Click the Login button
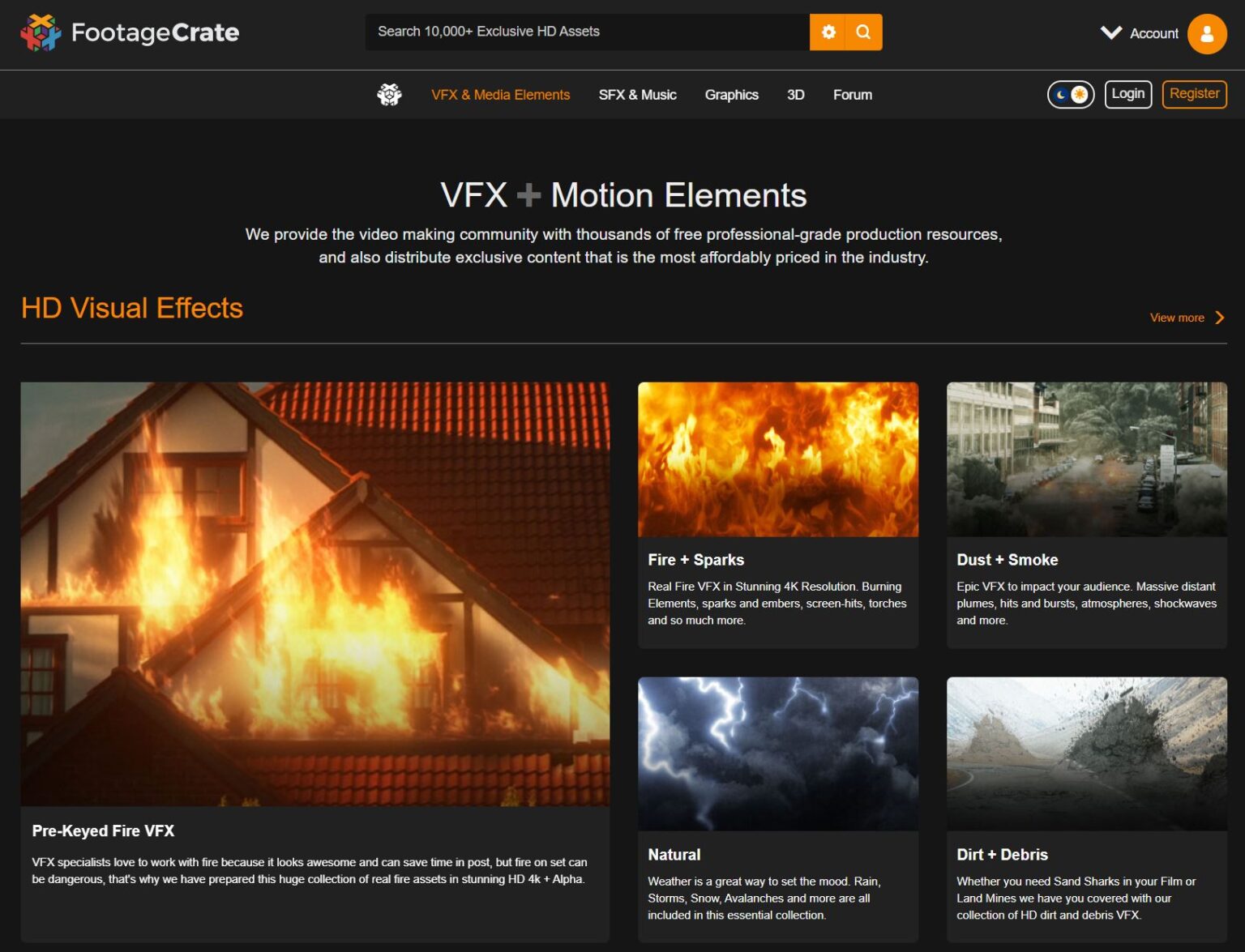The image size is (1245, 952). click(x=1127, y=94)
